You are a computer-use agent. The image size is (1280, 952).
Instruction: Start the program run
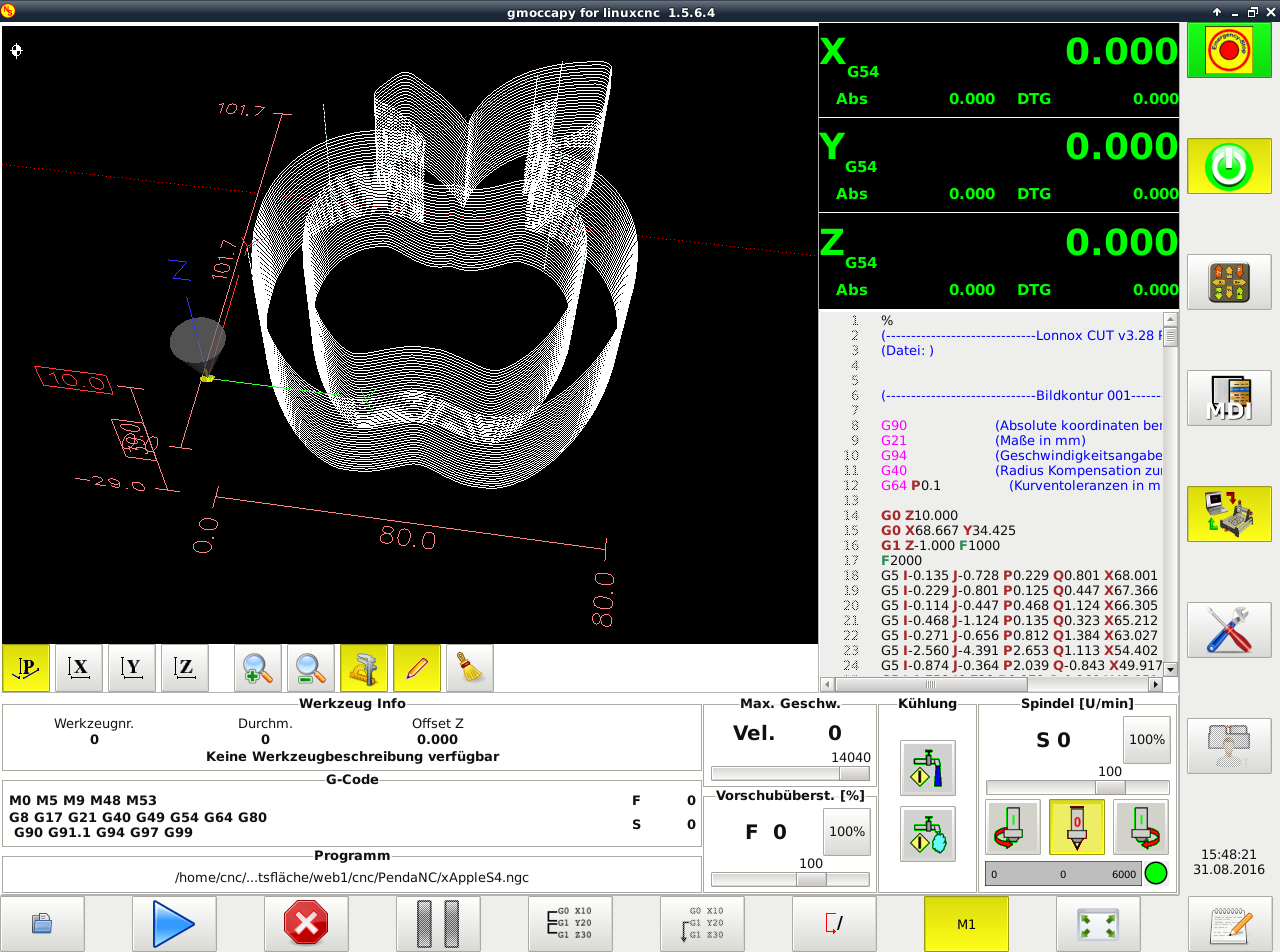click(x=174, y=924)
